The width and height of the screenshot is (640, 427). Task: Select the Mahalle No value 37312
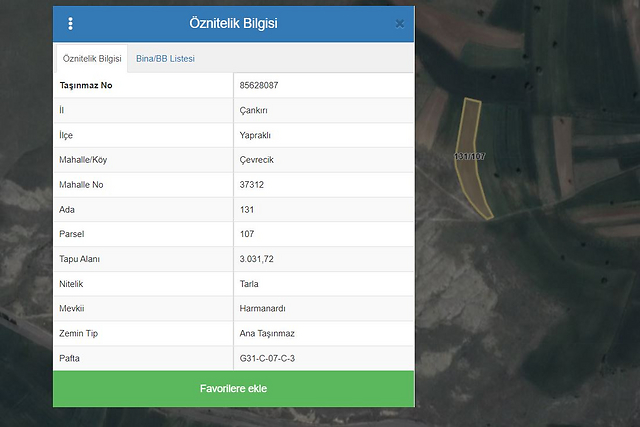[253, 185]
